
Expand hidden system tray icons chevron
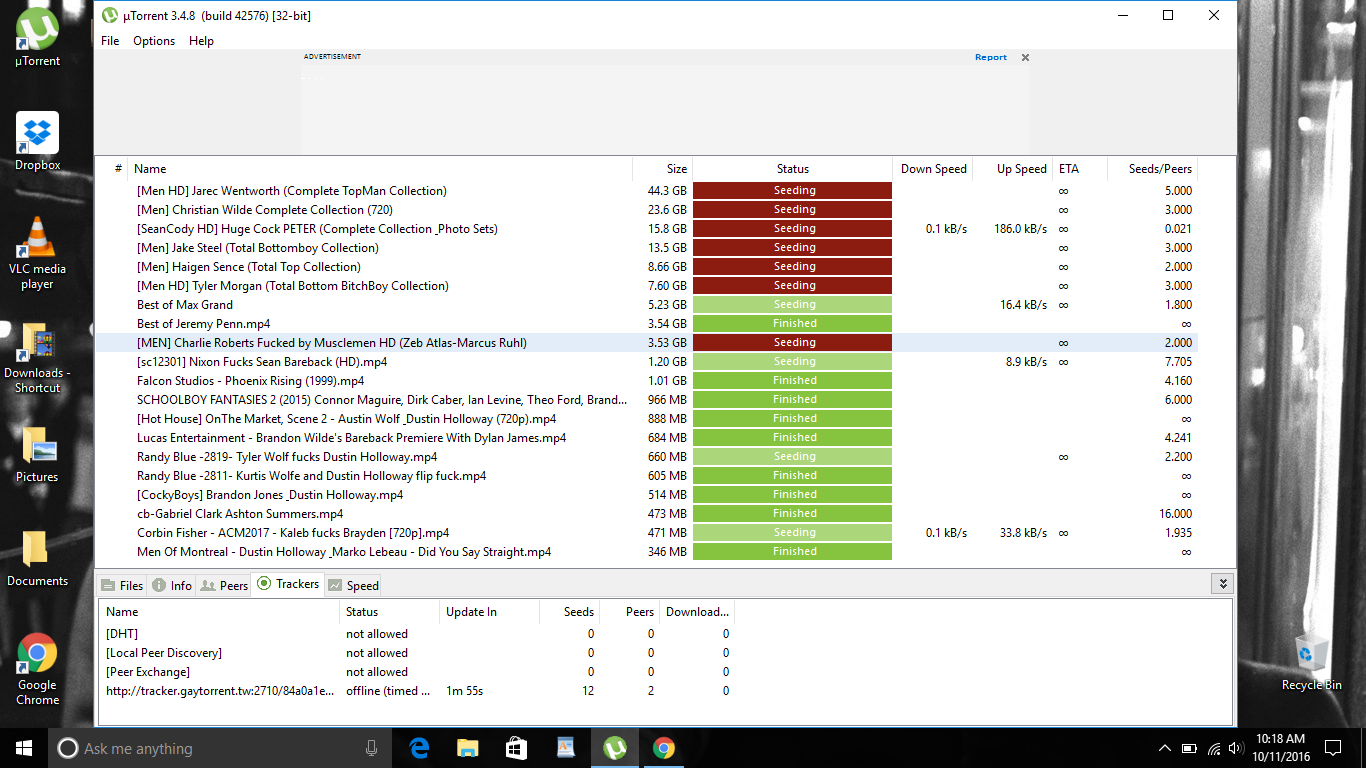click(1165, 748)
